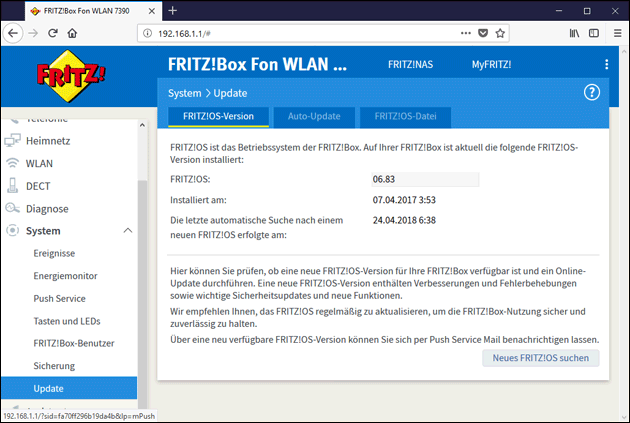Click the Heimnetz network icon
The image size is (630, 423).
pyautogui.click(x=12, y=141)
